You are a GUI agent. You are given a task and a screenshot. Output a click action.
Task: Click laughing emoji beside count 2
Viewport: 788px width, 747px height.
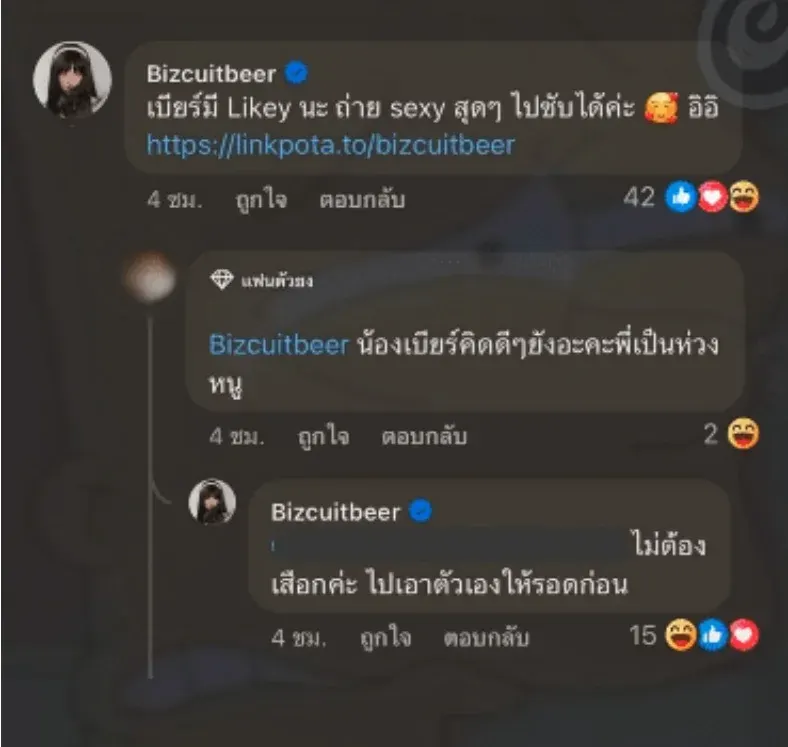(x=743, y=433)
